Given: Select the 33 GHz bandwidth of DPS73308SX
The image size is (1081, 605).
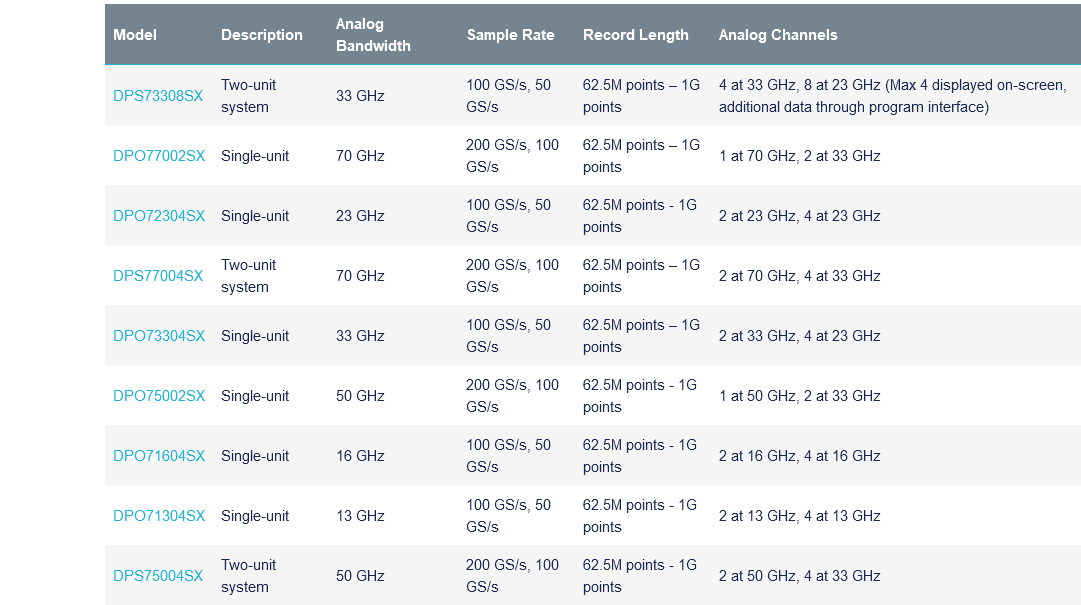Looking at the screenshot, I should coord(360,96).
